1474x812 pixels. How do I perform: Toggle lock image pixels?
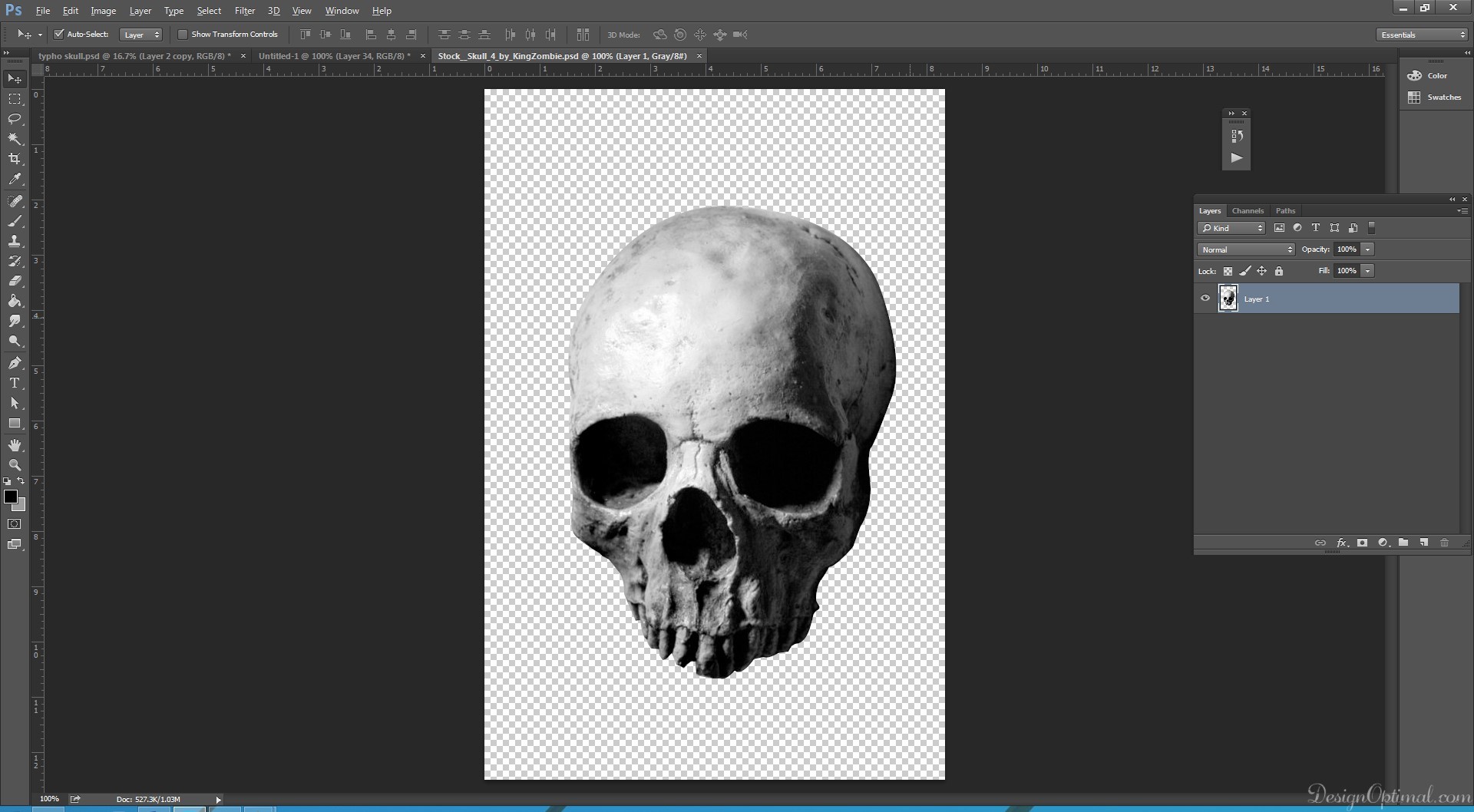click(x=1244, y=271)
